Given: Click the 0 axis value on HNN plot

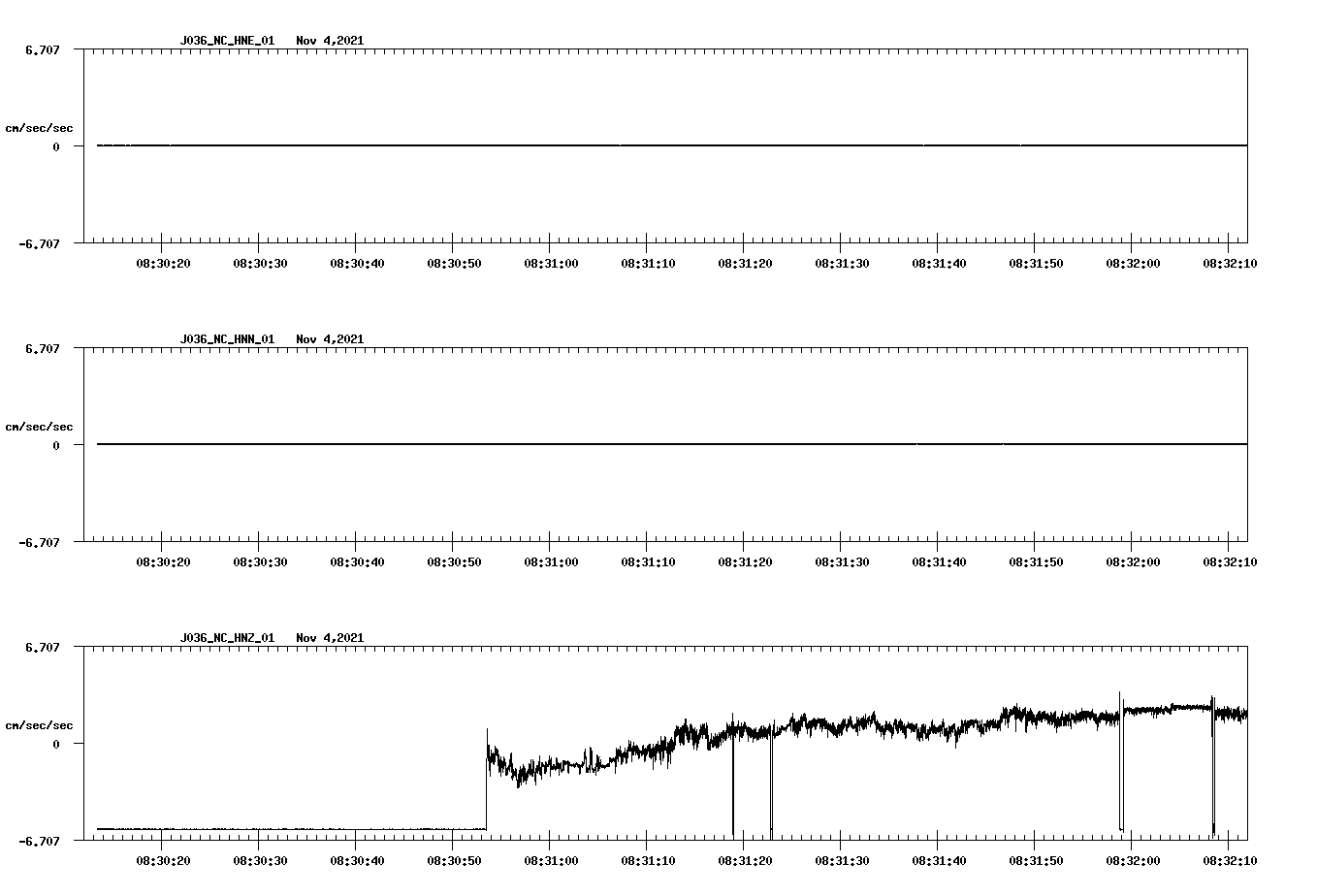Looking at the screenshot, I should point(56,445).
